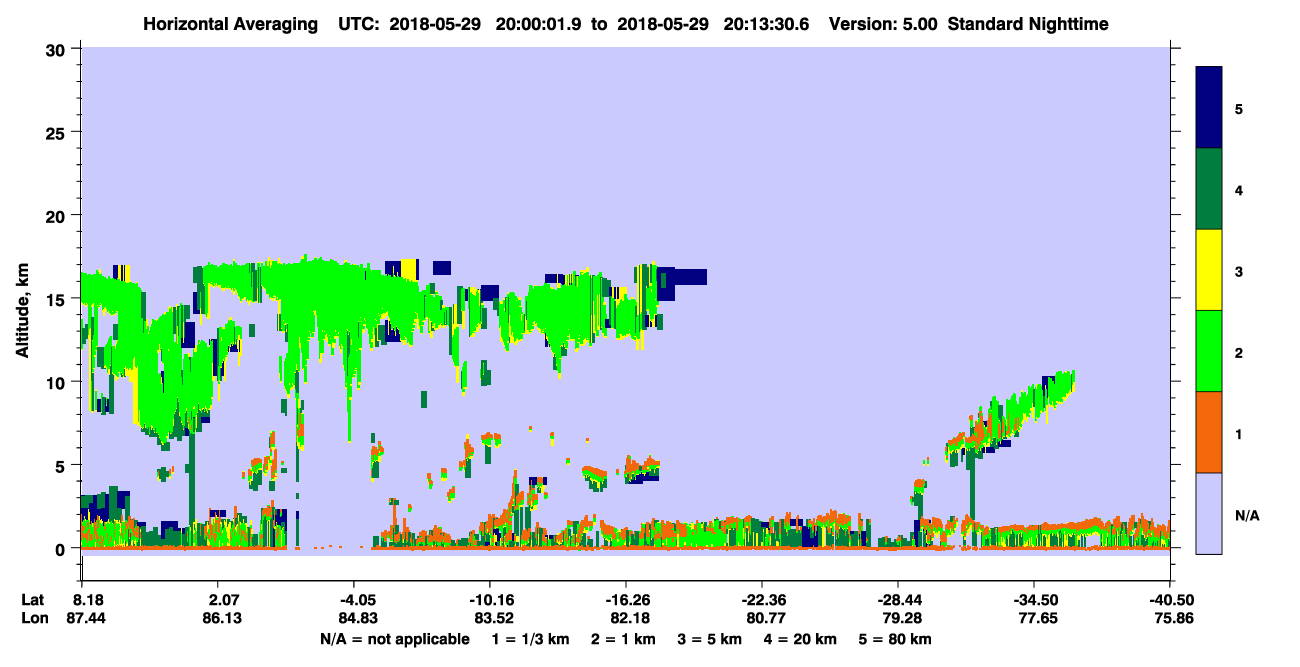Click the yellow colorbar segment labeled 3

pos(1209,270)
